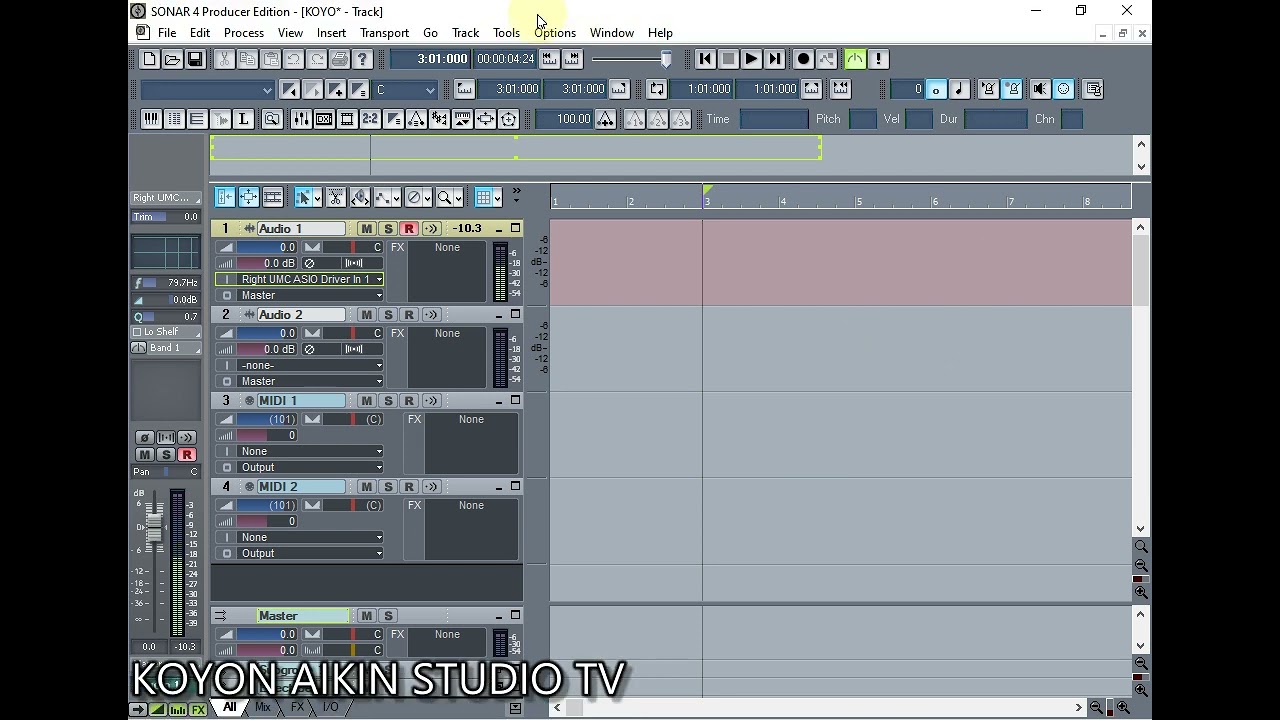Open the envelope tool options dropdown
The image size is (1280, 720).
coord(397,197)
